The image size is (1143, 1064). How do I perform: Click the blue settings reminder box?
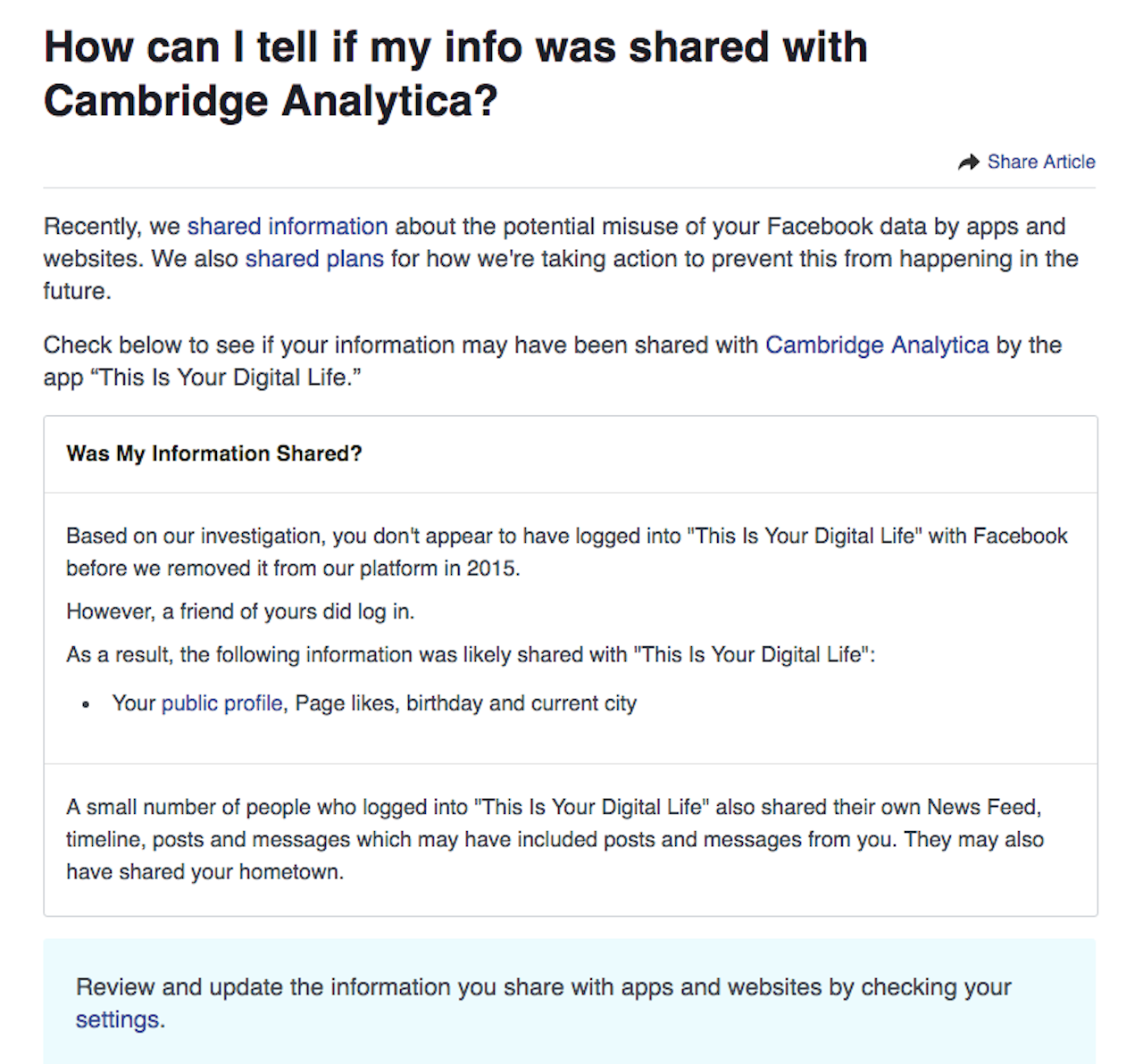(x=571, y=1000)
